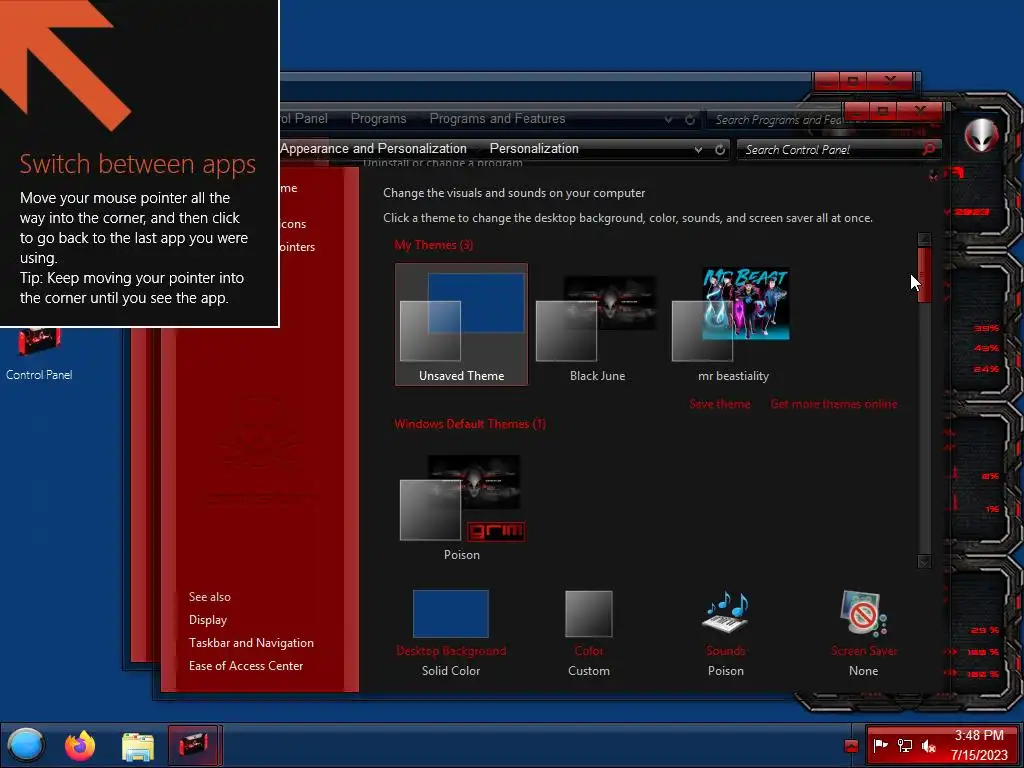The width and height of the screenshot is (1024, 768).
Task: Launch Firefox from the taskbar
Action: [x=80, y=745]
